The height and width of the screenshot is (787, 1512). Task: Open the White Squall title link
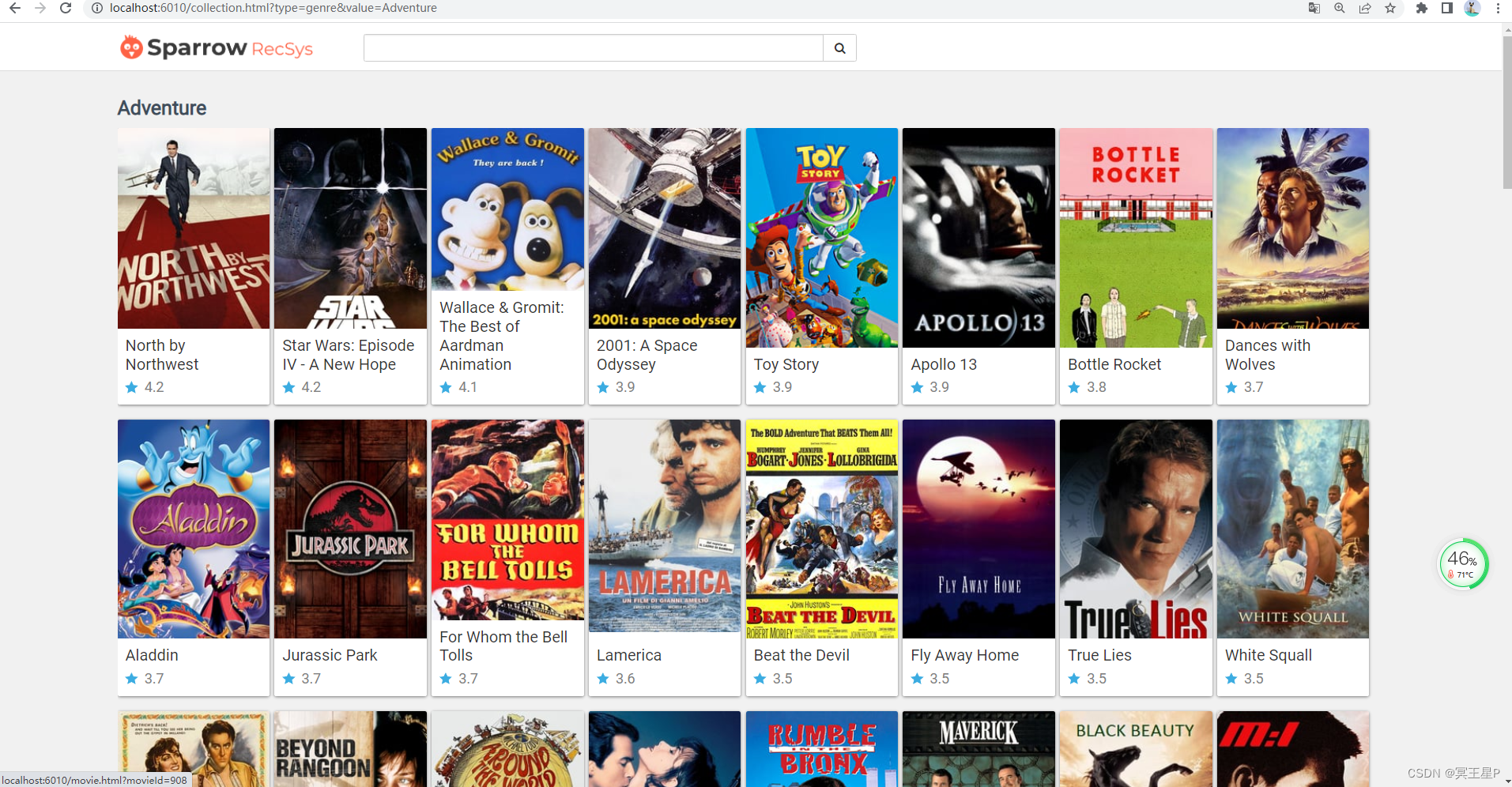(1268, 655)
